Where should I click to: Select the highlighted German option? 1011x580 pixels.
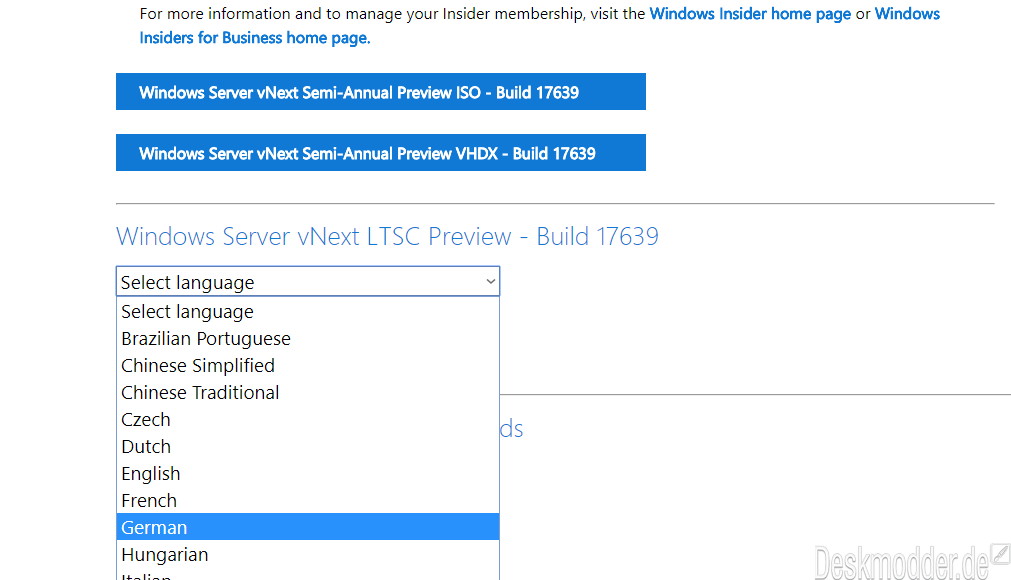(308, 527)
